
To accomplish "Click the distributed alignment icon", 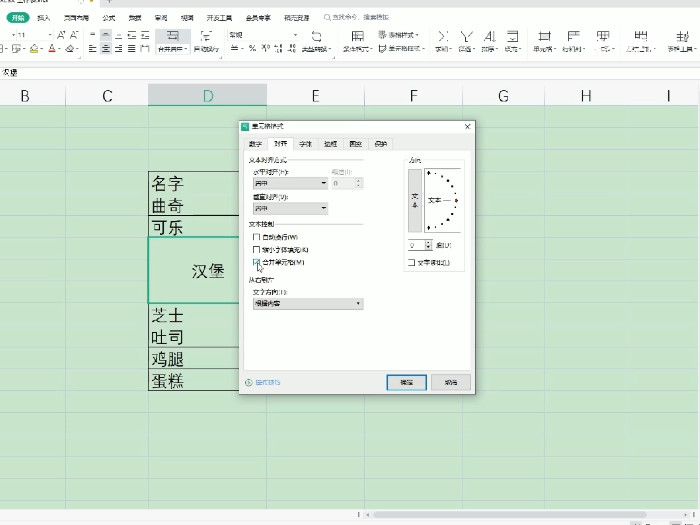I will (x=145, y=48).
